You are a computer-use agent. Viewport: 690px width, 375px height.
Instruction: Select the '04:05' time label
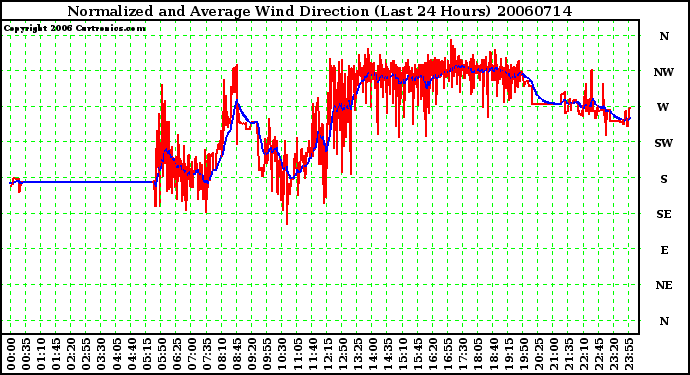117,354
